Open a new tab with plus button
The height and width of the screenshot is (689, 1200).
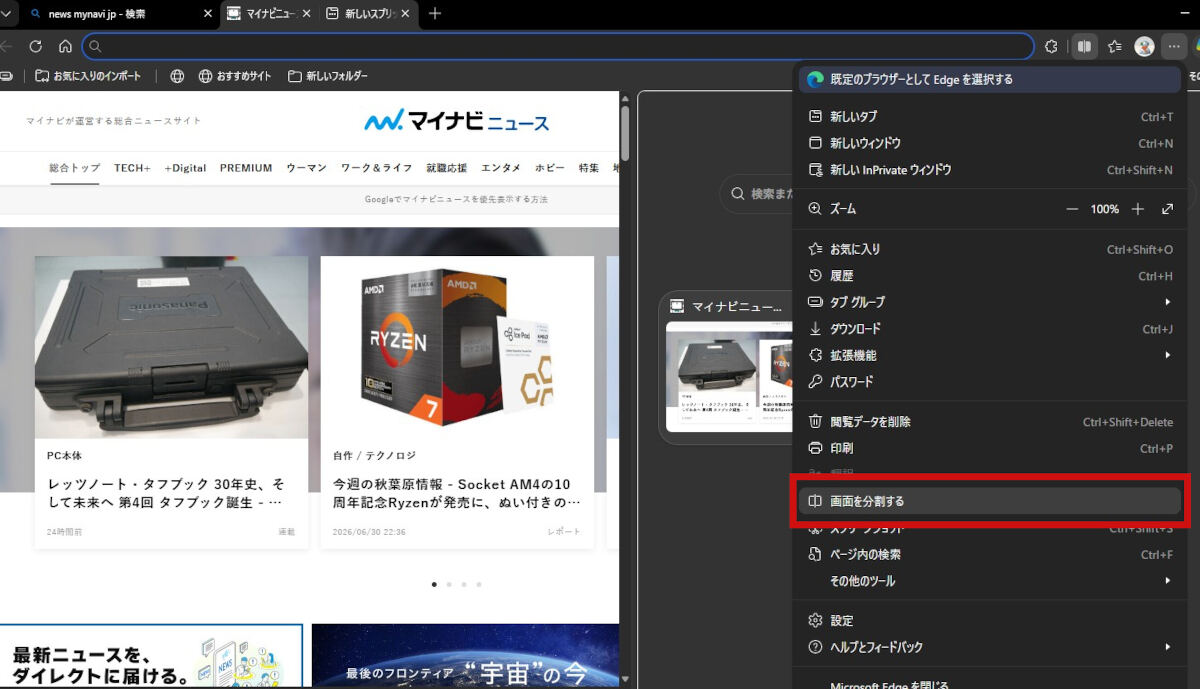(x=434, y=14)
